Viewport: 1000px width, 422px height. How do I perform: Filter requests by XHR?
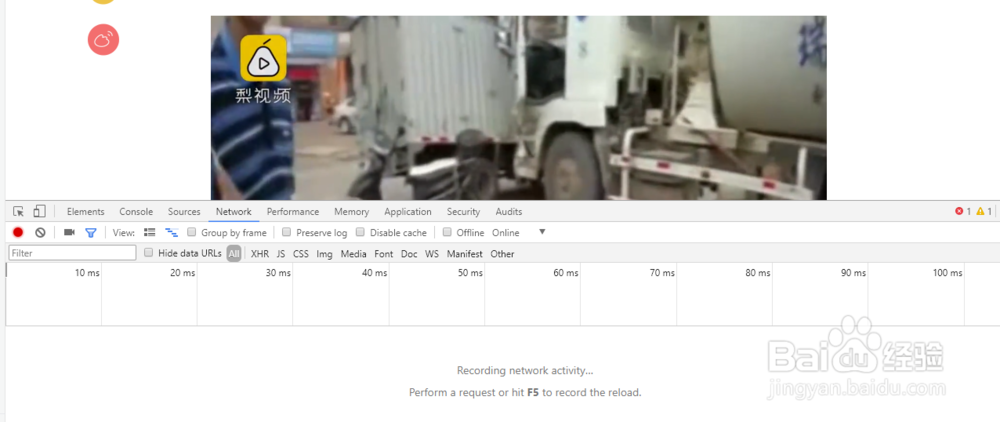click(260, 254)
